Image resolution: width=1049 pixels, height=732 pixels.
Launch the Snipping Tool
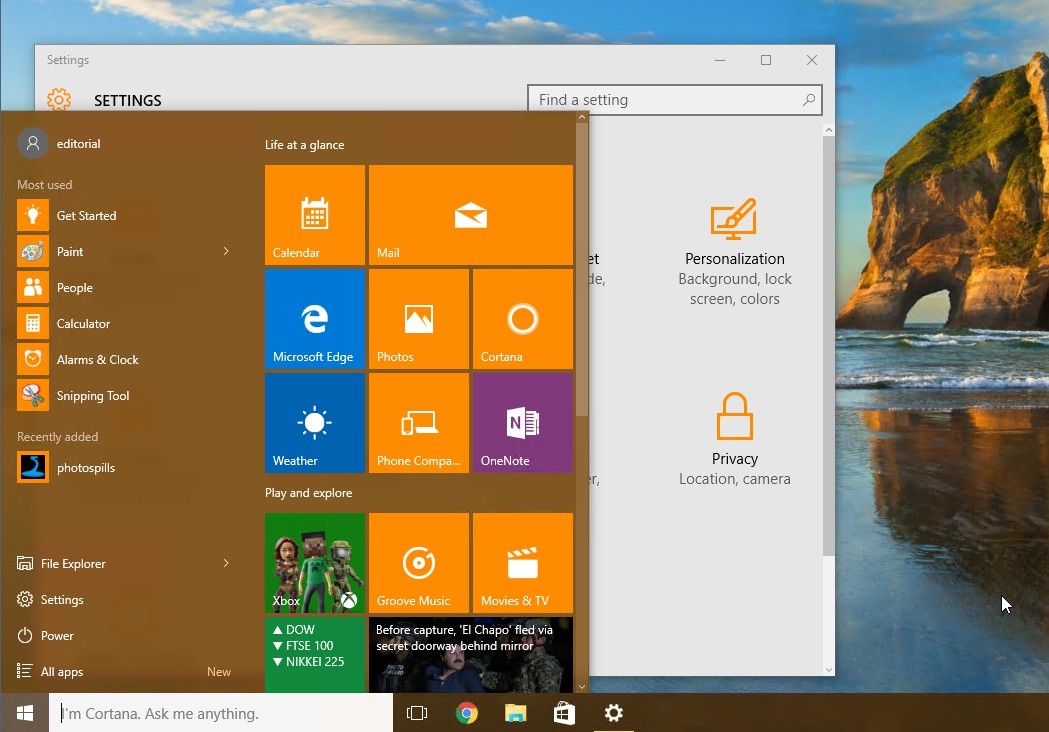tap(124, 396)
